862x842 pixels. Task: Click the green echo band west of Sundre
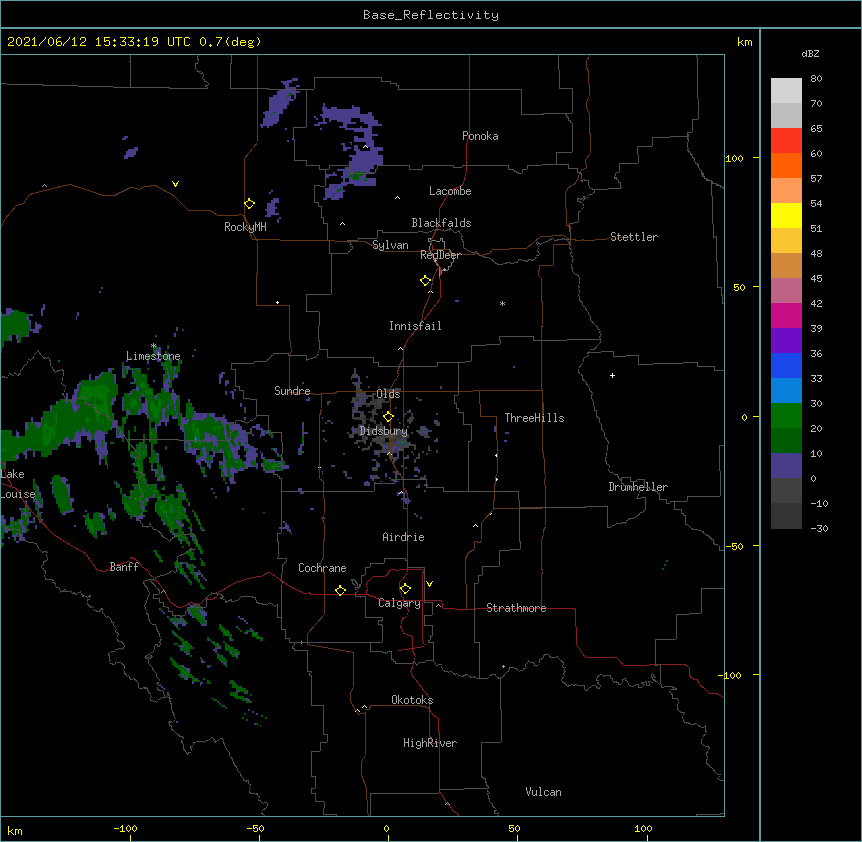point(143,423)
